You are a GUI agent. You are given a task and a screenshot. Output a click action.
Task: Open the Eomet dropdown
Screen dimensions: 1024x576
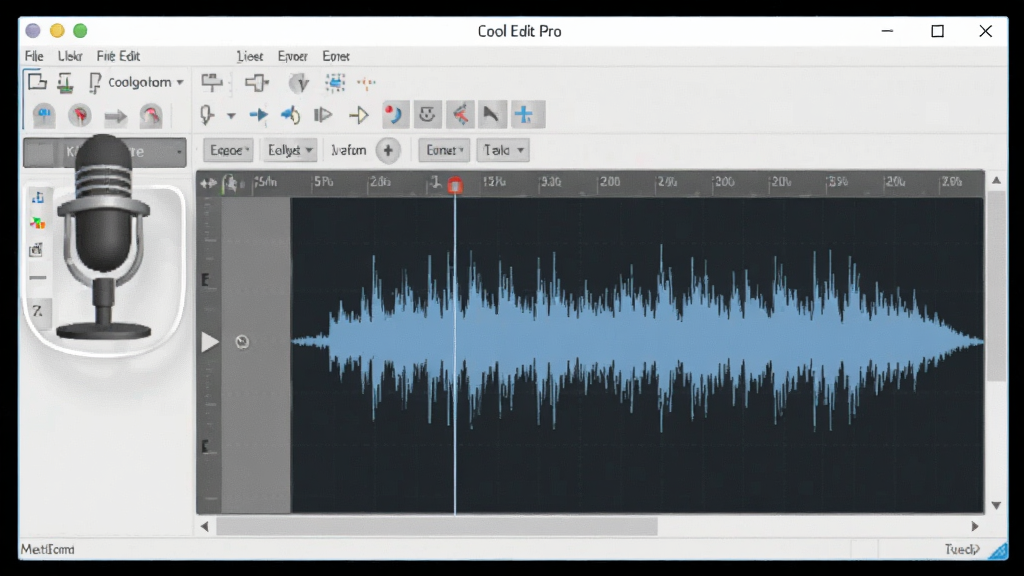[x=444, y=150]
